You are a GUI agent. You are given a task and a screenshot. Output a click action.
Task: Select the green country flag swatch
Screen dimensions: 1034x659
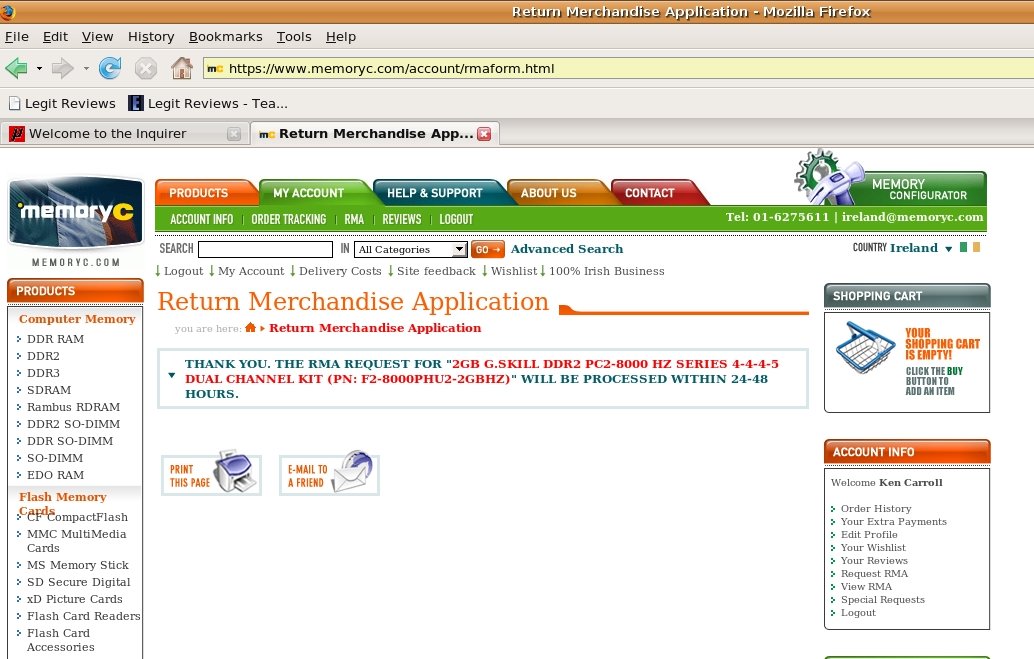[963, 247]
